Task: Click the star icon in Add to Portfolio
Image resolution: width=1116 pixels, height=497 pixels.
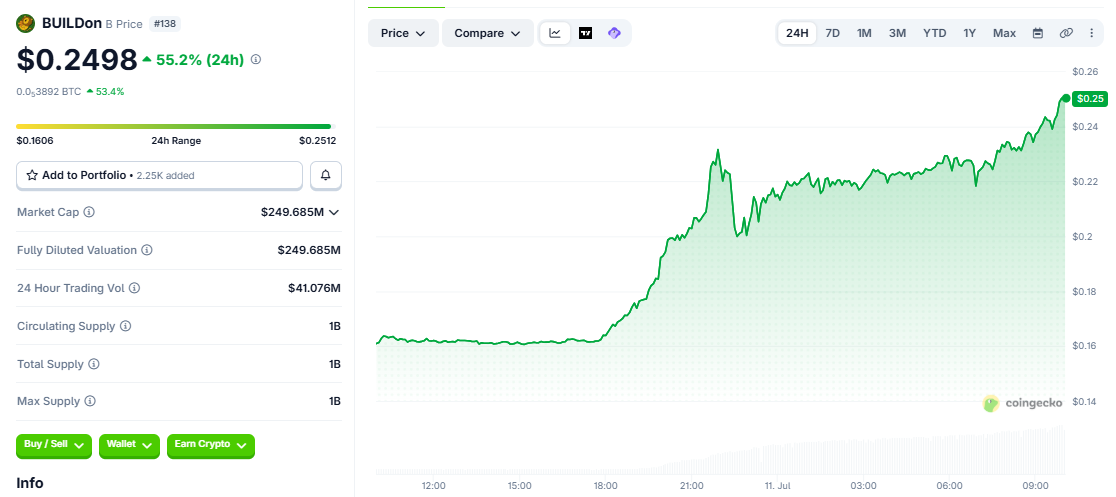Action: point(32,175)
